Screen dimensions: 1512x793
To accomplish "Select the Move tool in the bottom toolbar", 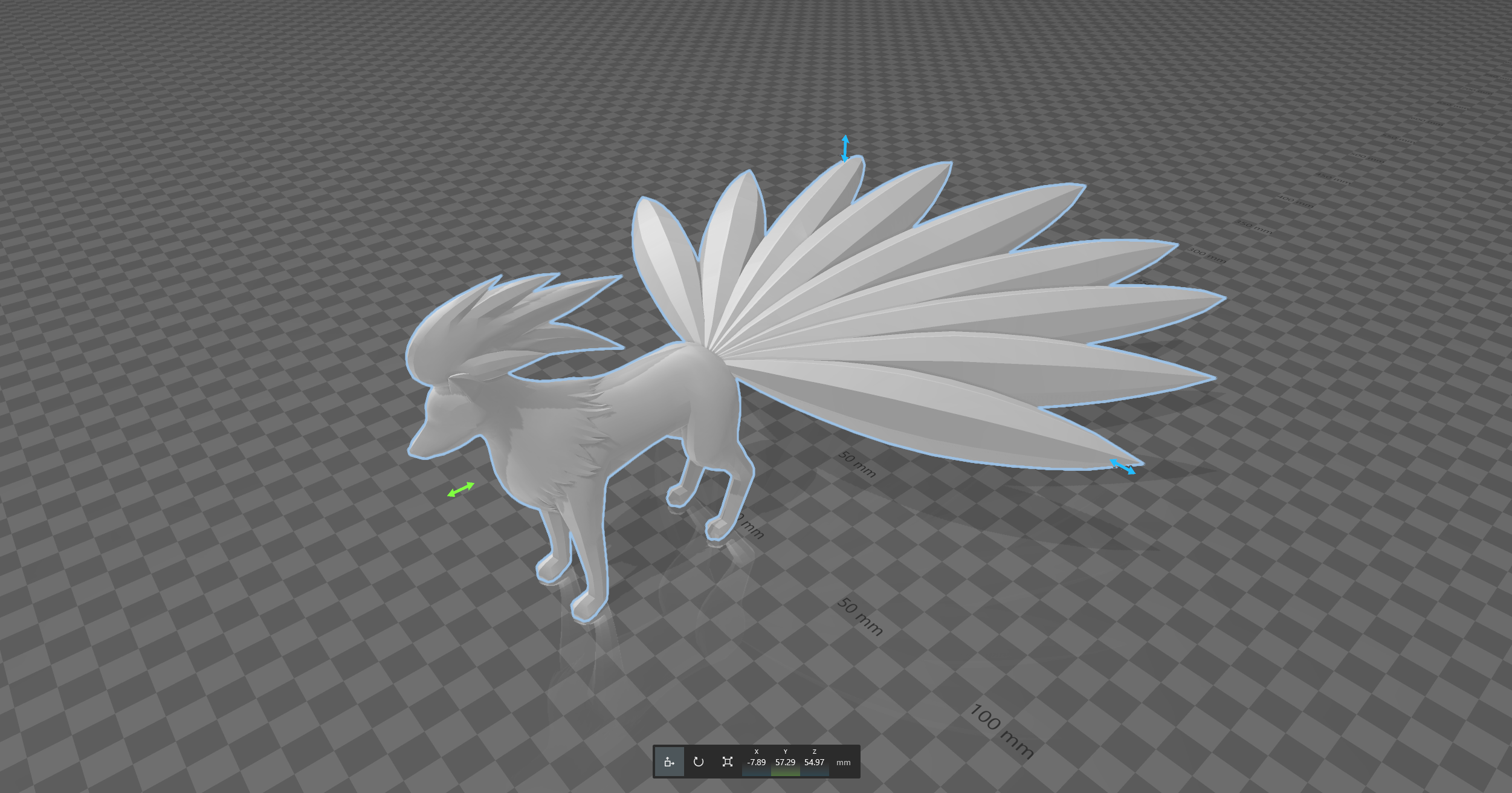I will (669, 762).
